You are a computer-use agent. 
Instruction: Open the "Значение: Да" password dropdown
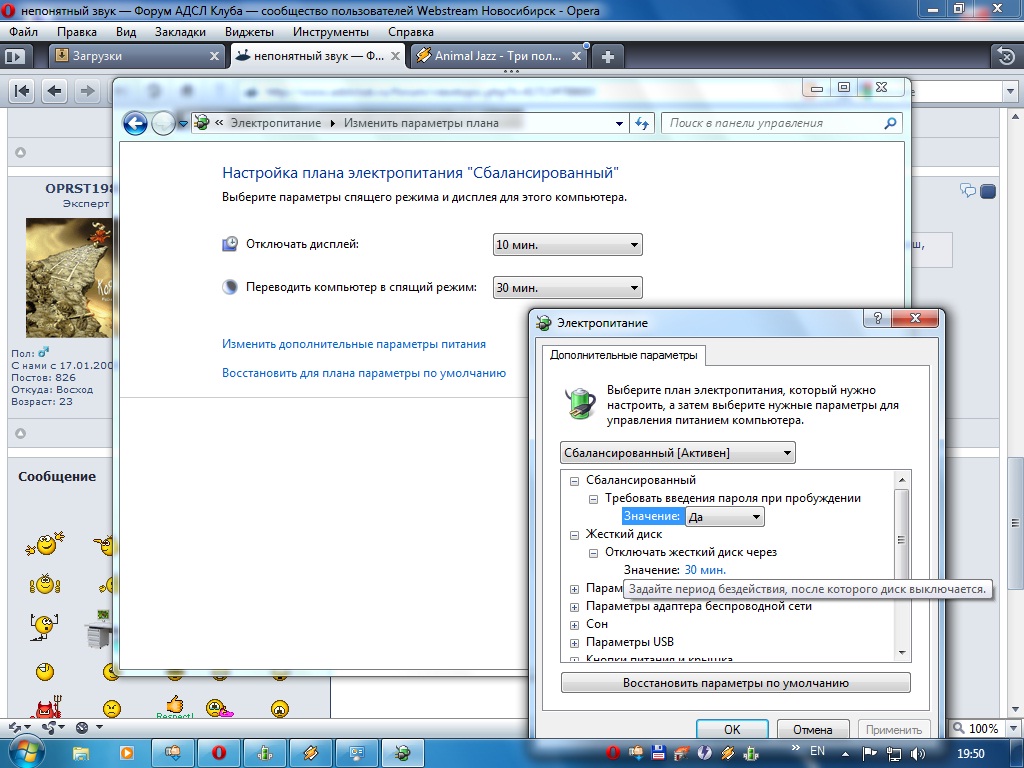pyautogui.click(x=725, y=517)
